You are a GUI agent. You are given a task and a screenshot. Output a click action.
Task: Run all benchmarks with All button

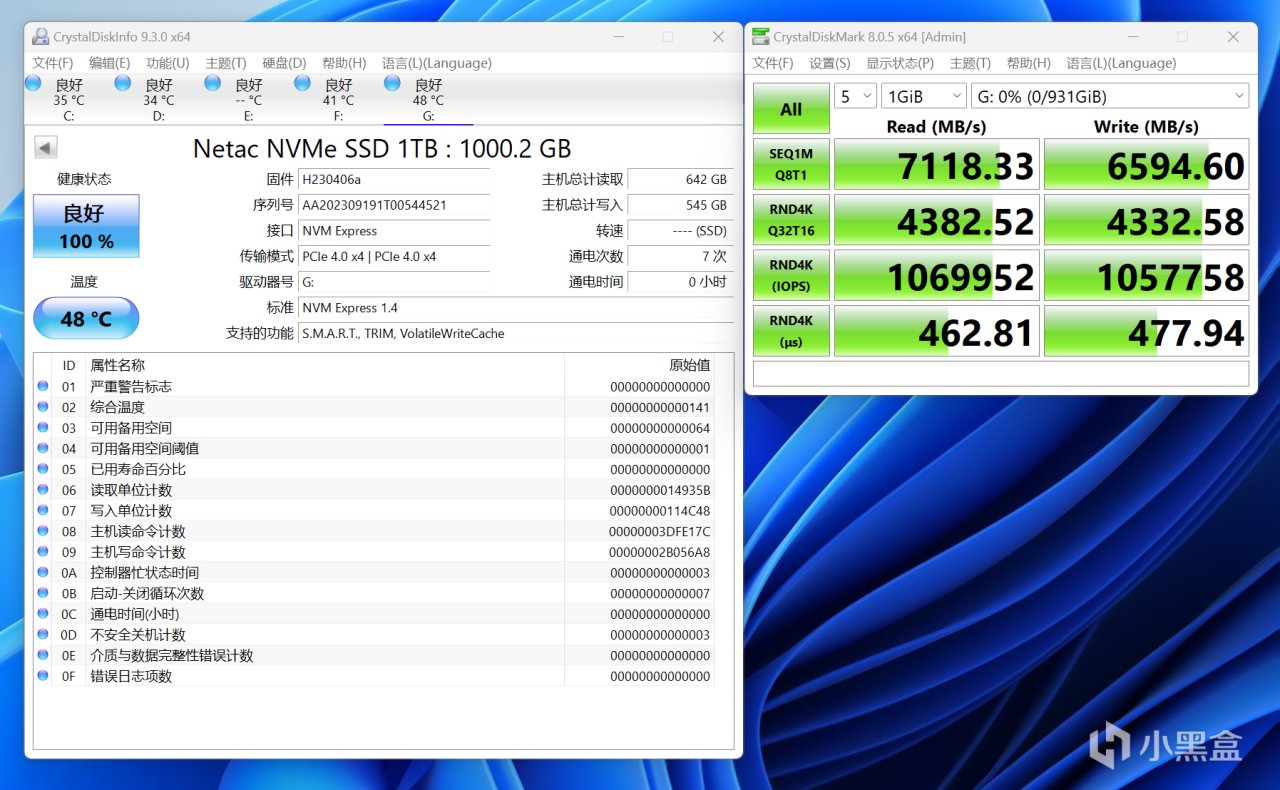791,109
